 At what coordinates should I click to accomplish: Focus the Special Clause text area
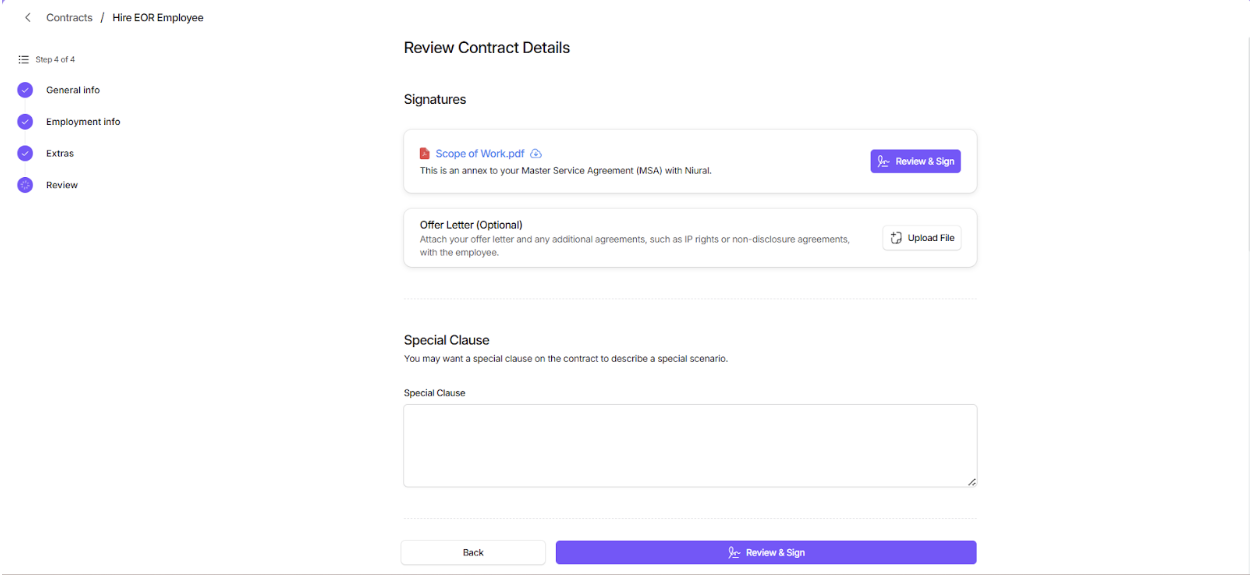pos(690,445)
